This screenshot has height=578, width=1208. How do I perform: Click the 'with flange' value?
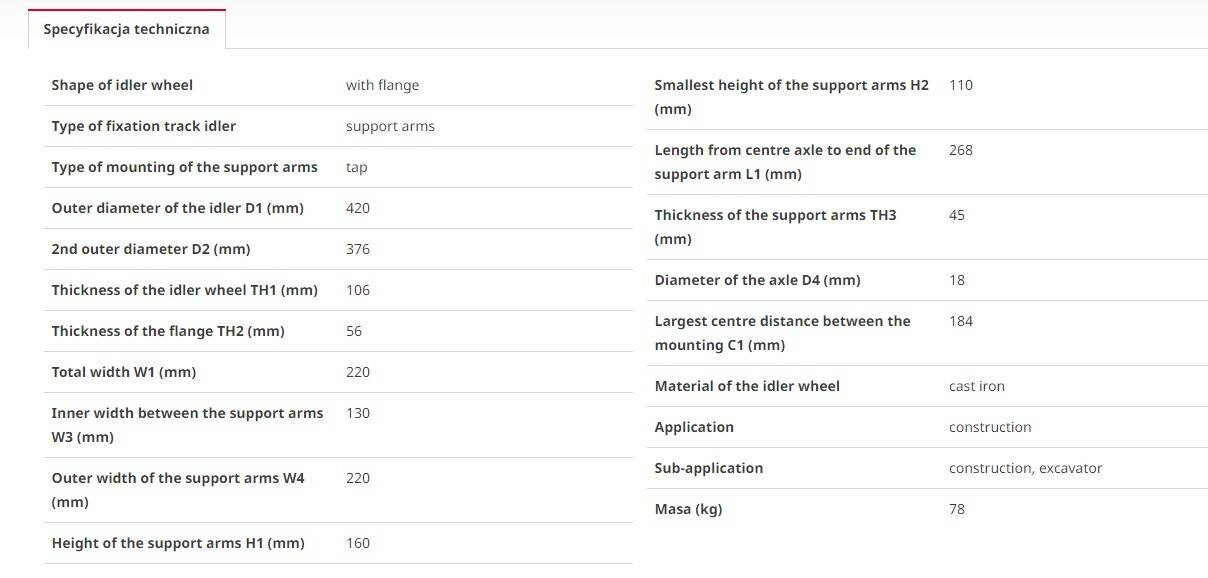[382, 85]
